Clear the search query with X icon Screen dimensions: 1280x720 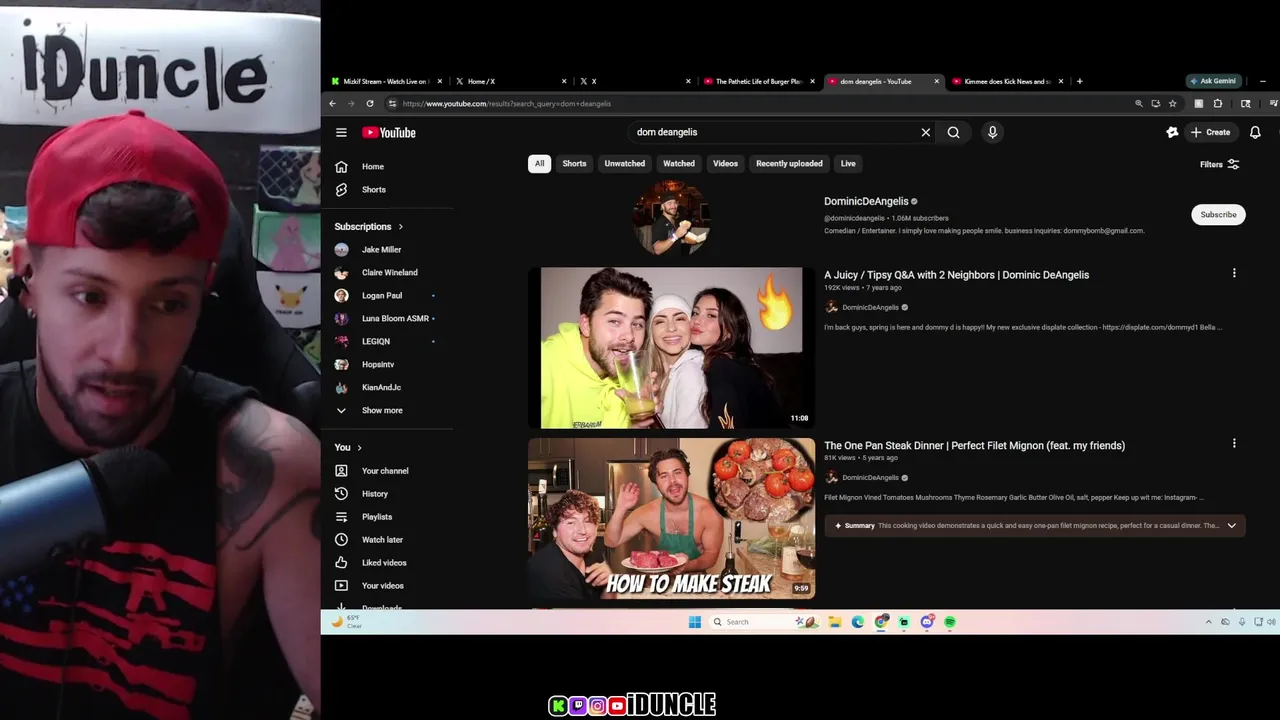click(925, 132)
